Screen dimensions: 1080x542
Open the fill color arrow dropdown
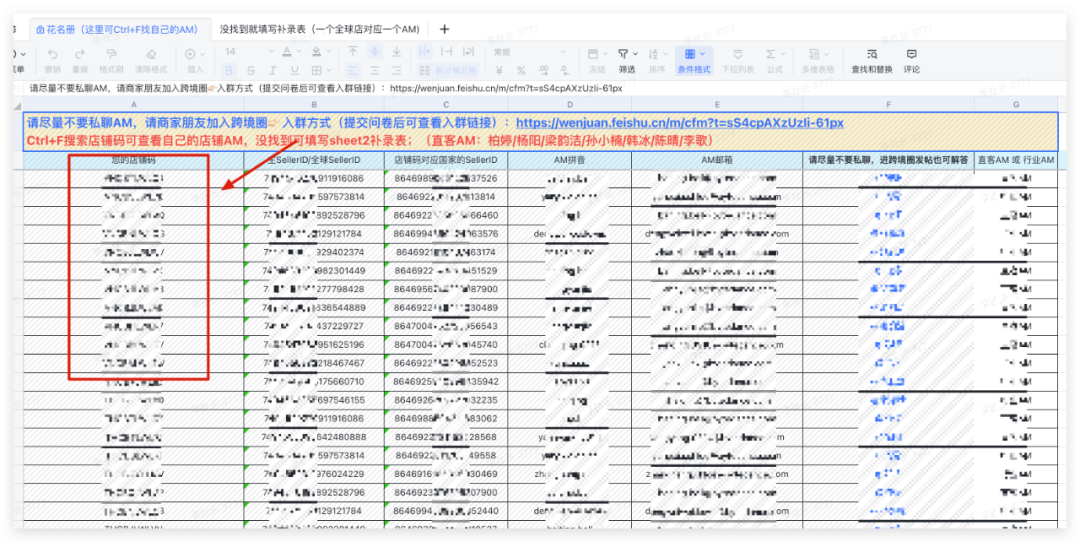click(x=328, y=52)
